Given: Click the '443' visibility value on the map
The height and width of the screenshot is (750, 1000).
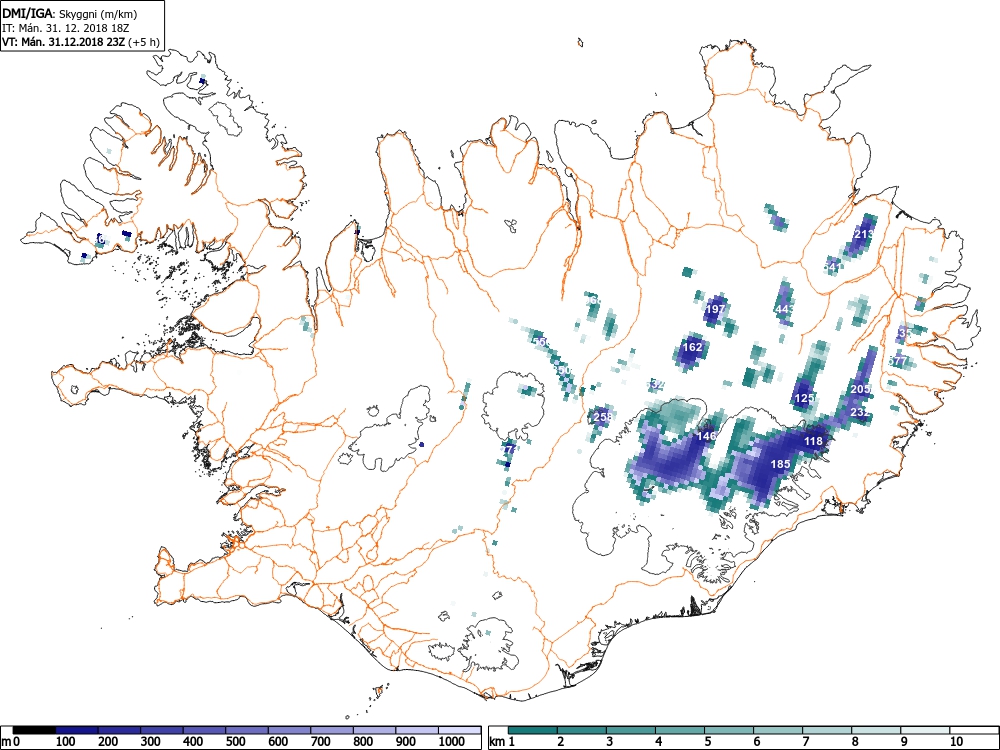Looking at the screenshot, I should pyautogui.click(x=784, y=309).
